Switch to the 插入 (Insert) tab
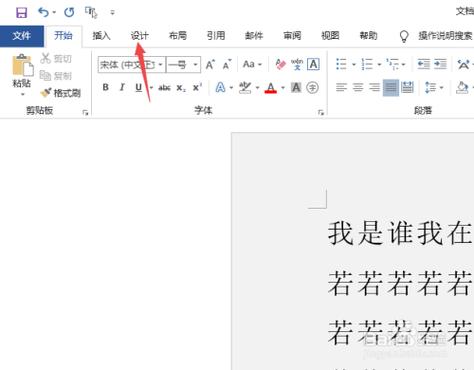The width and height of the screenshot is (474, 370). 101,36
